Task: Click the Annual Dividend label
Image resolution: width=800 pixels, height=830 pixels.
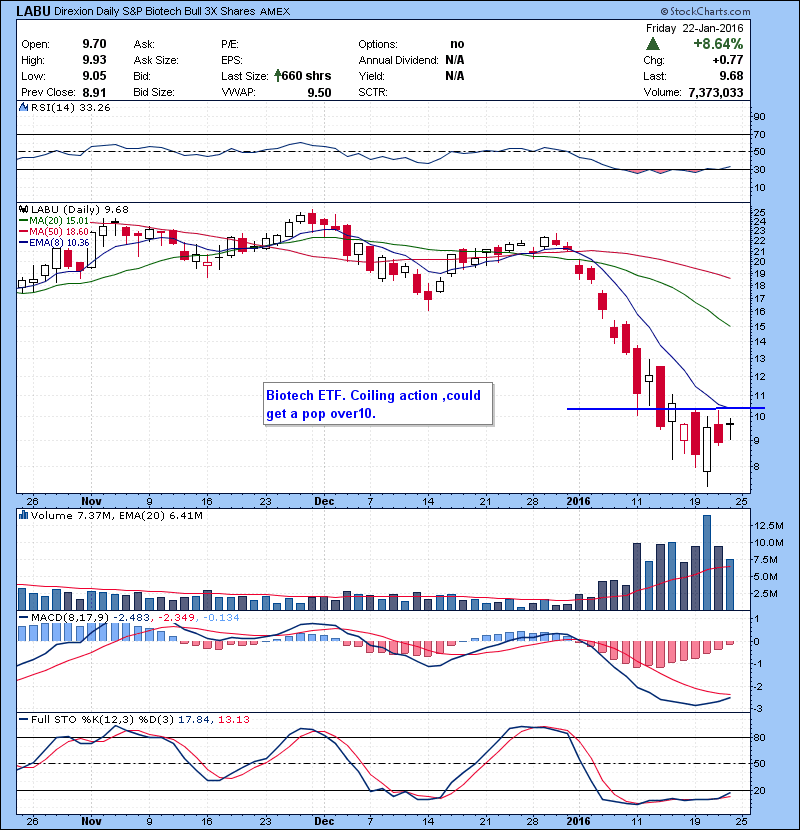Action: [x=398, y=60]
